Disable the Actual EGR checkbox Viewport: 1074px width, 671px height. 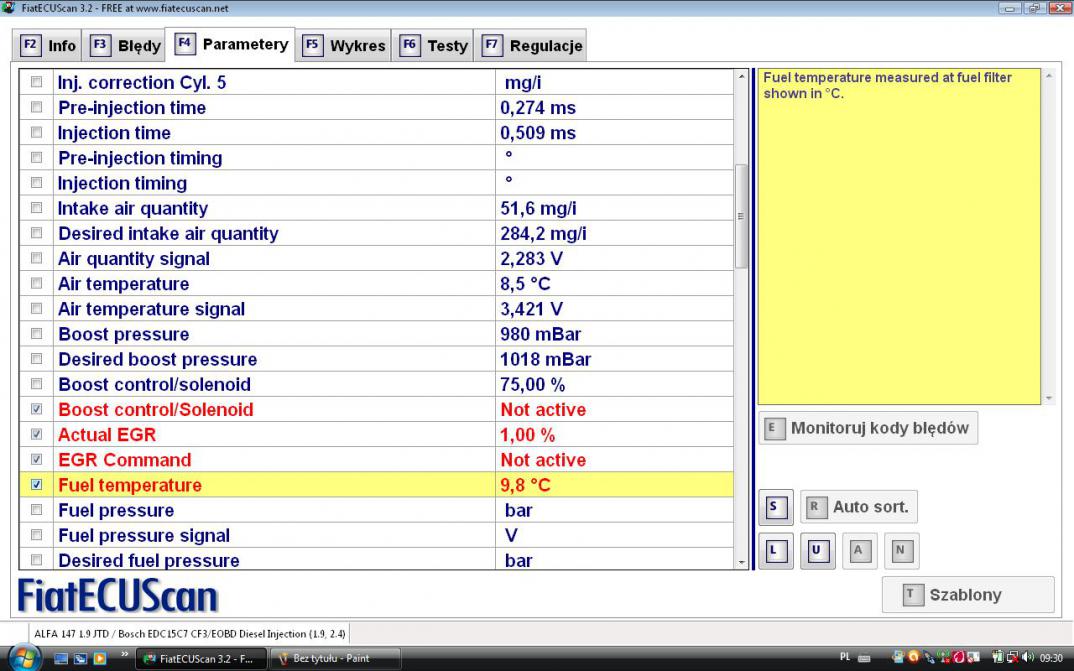click(37, 435)
